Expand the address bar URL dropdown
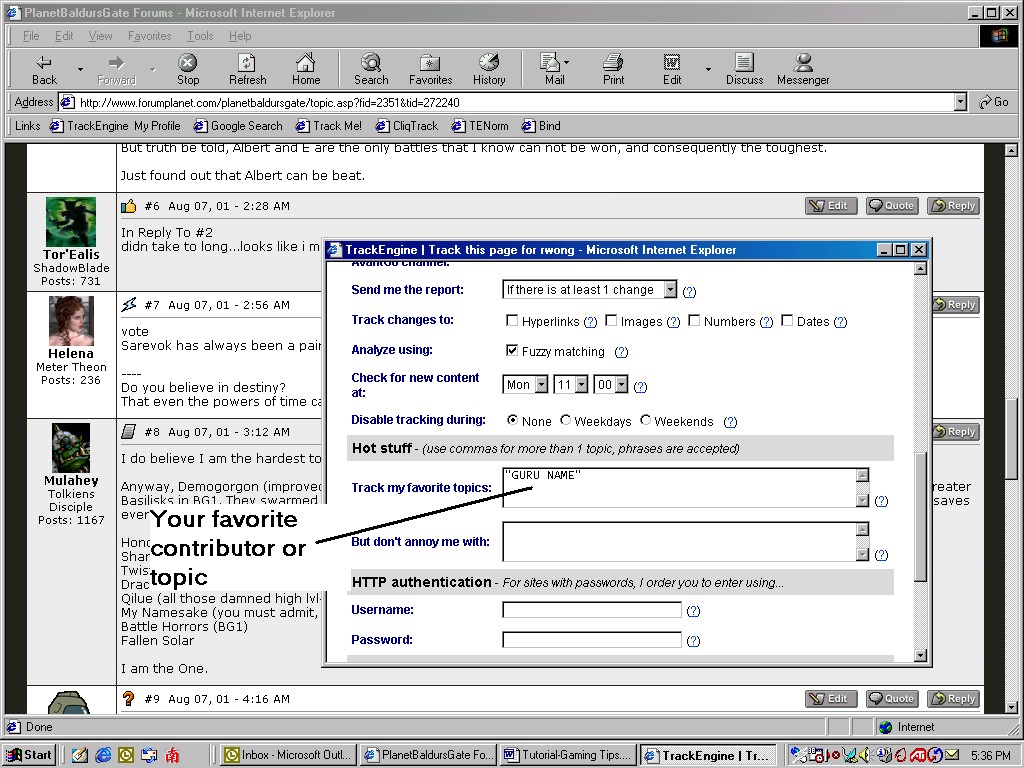This screenshot has width=1024, height=768. tap(960, 102)
